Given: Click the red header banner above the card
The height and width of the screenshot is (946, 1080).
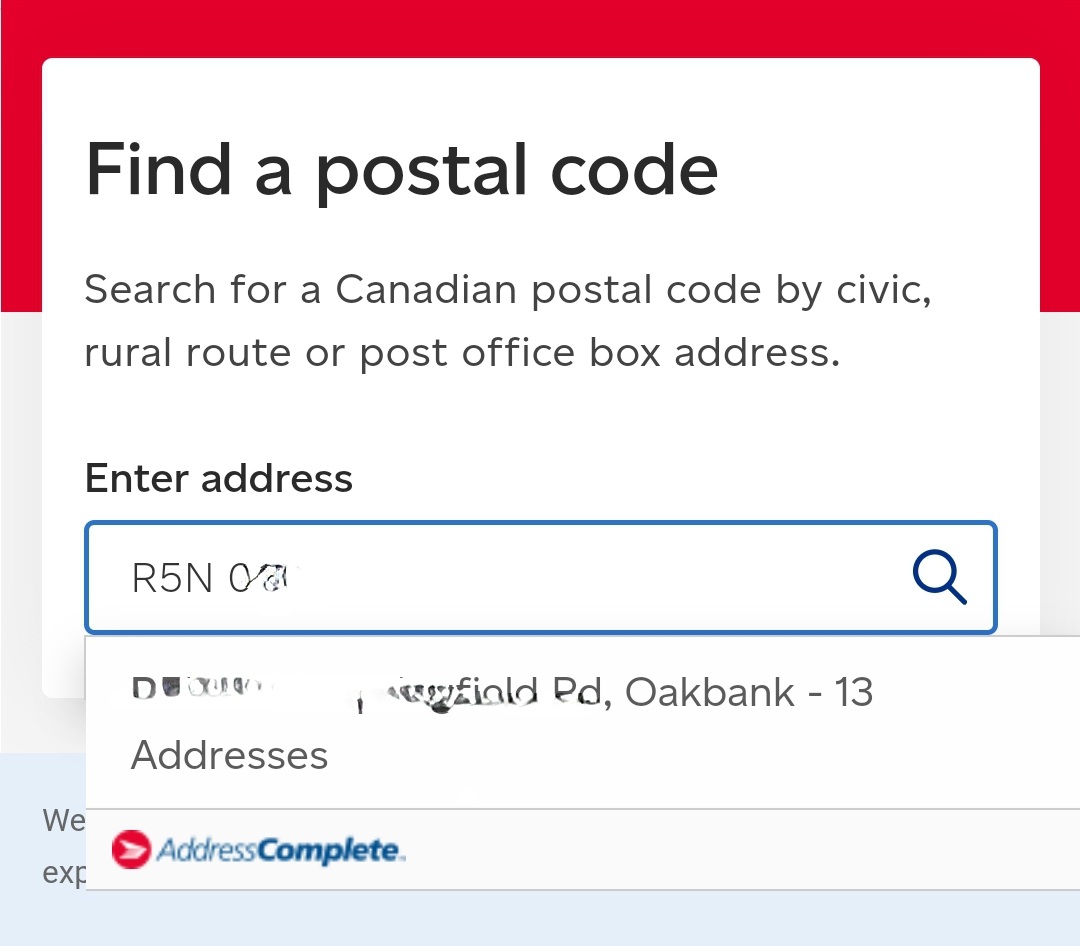Looking at the screenshot, I should pyautogui.click(x=540, y=28).
